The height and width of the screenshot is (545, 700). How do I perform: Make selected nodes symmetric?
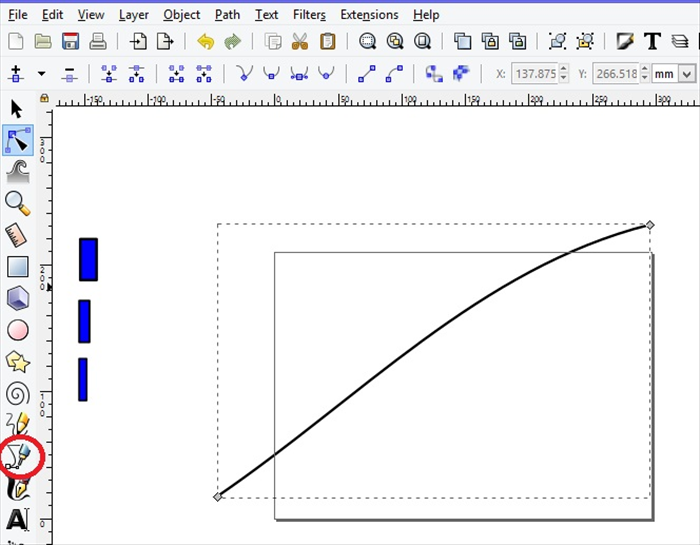coord(299,74)
